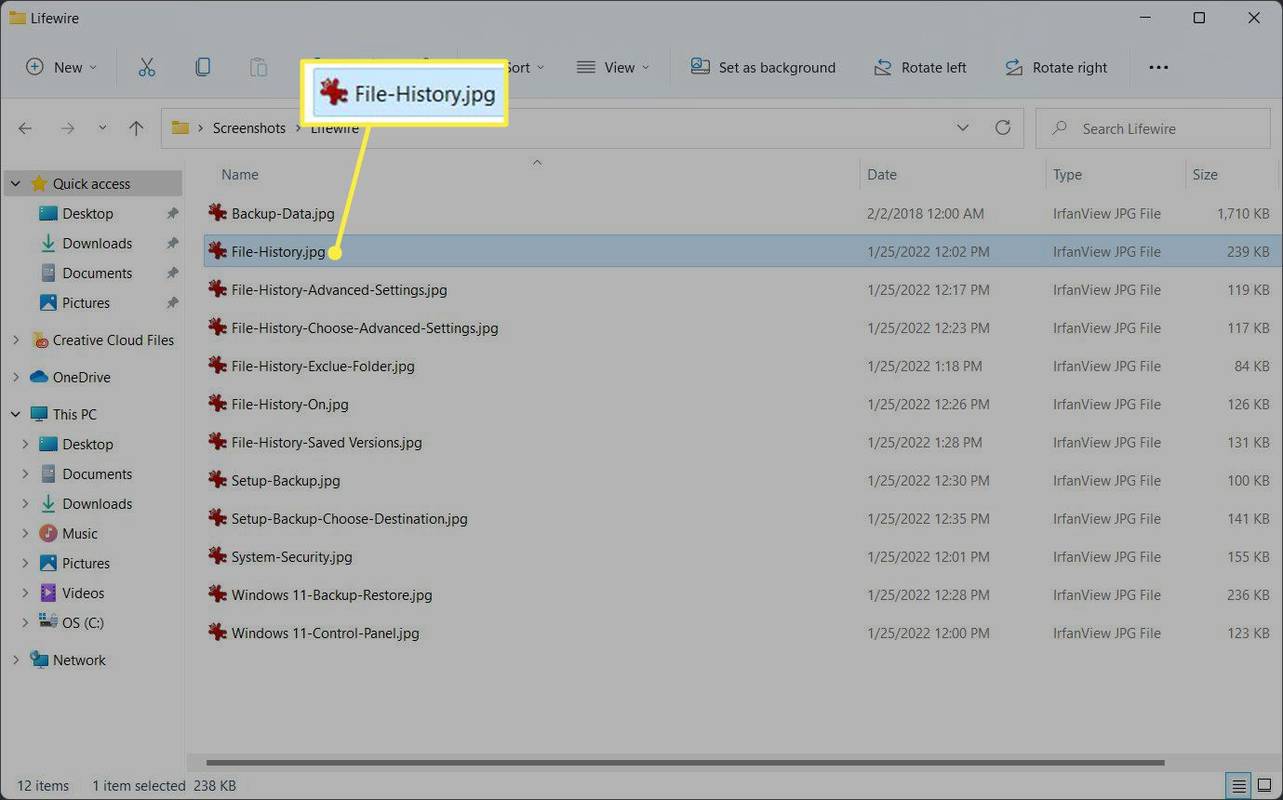Expand the OneDrive tree node
This screenshot has height=800, width=1283.
tap(15, 377)
